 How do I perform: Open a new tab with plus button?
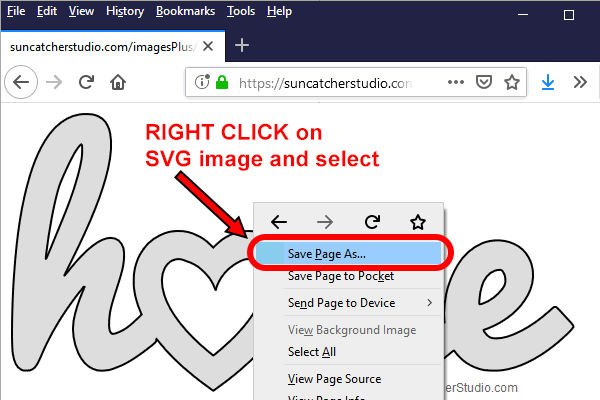241,46
